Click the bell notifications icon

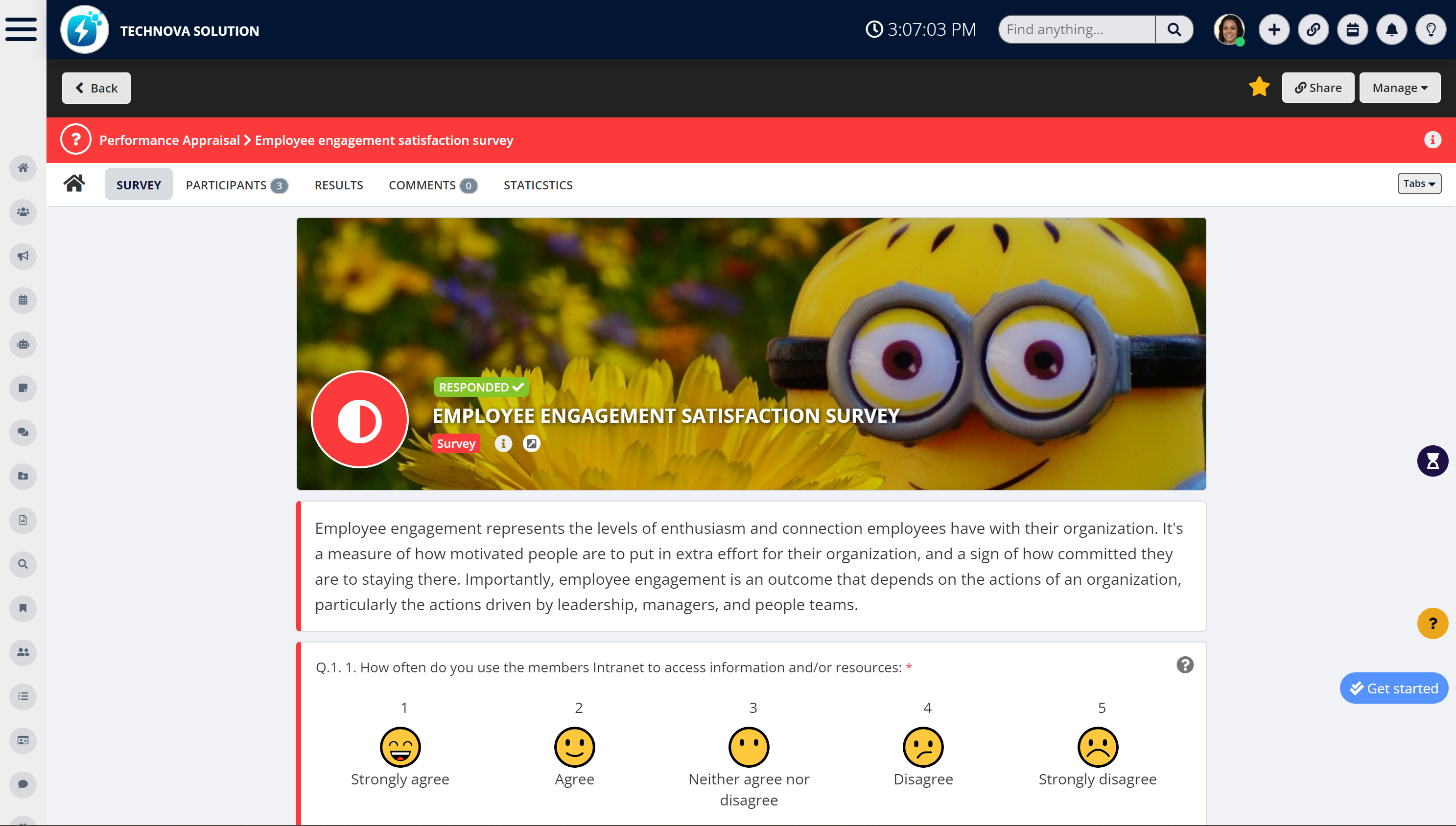1391,29
